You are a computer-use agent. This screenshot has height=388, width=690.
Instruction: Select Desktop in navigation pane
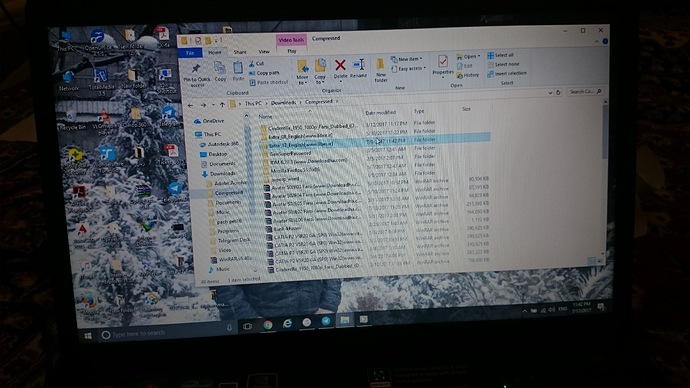point(214,154)
